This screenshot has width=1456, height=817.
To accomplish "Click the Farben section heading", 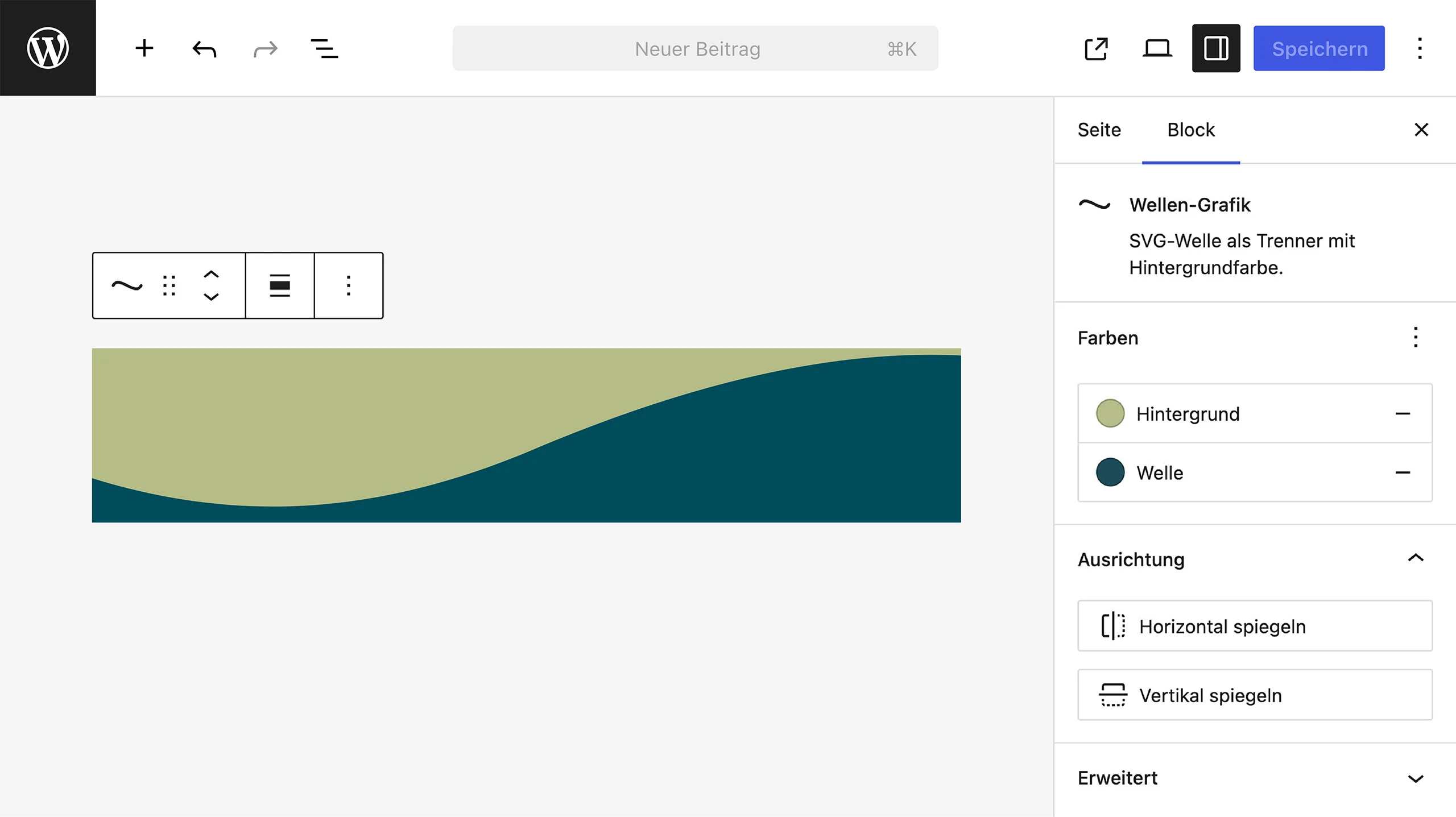I will [1108, 338].
